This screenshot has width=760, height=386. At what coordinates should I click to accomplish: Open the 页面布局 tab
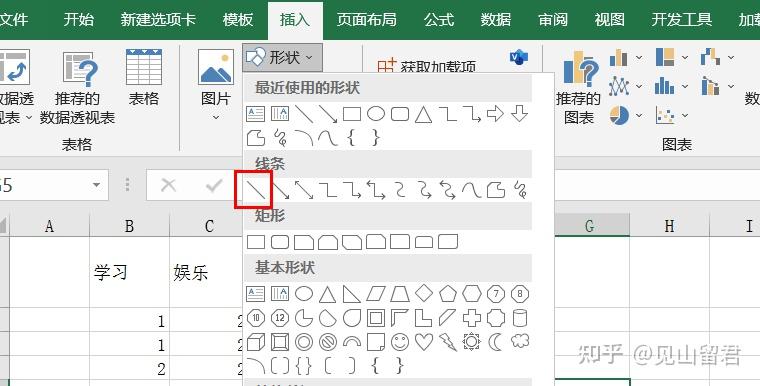point(366,20)
